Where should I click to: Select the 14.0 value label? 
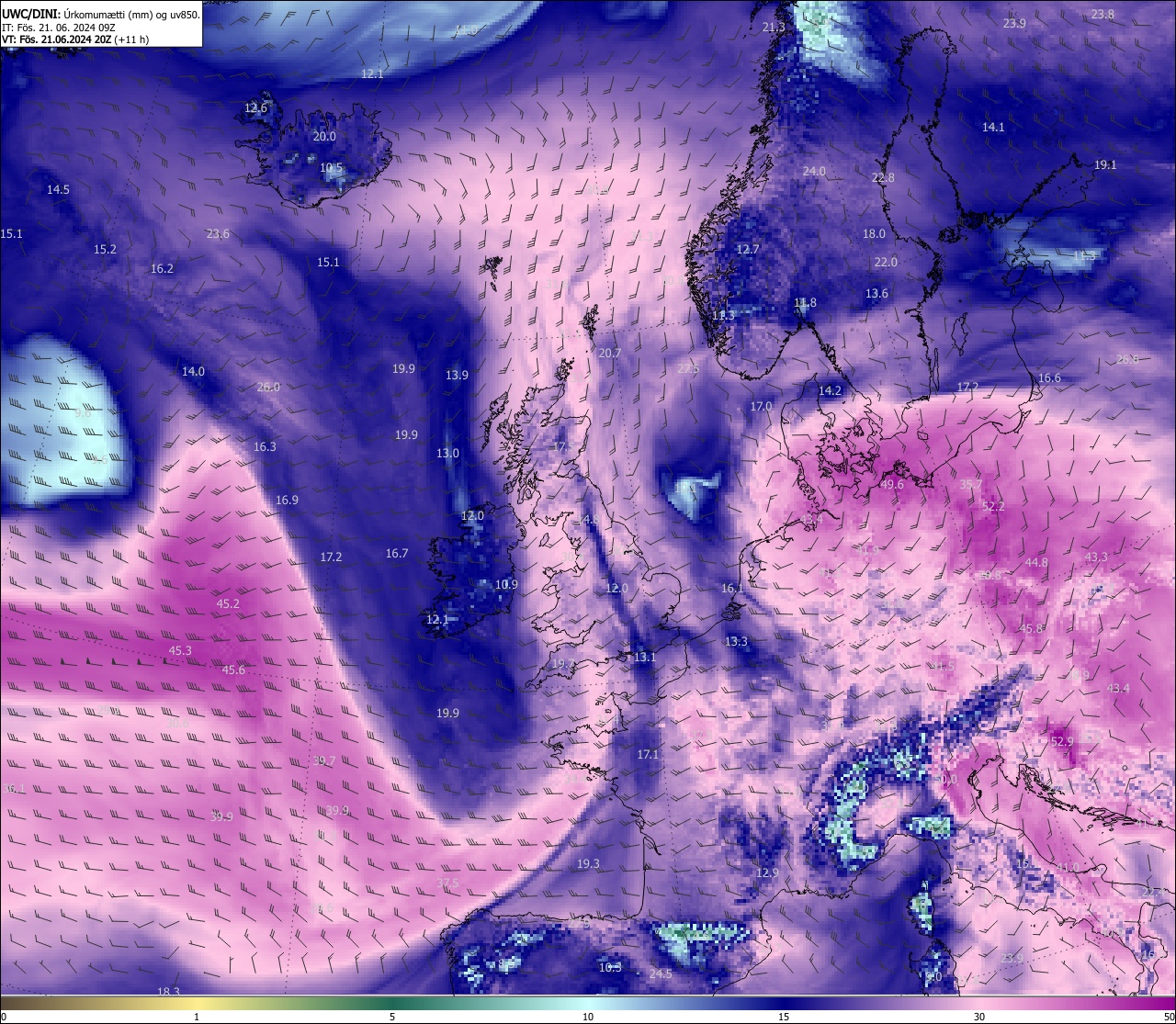[x=193, y=372]
